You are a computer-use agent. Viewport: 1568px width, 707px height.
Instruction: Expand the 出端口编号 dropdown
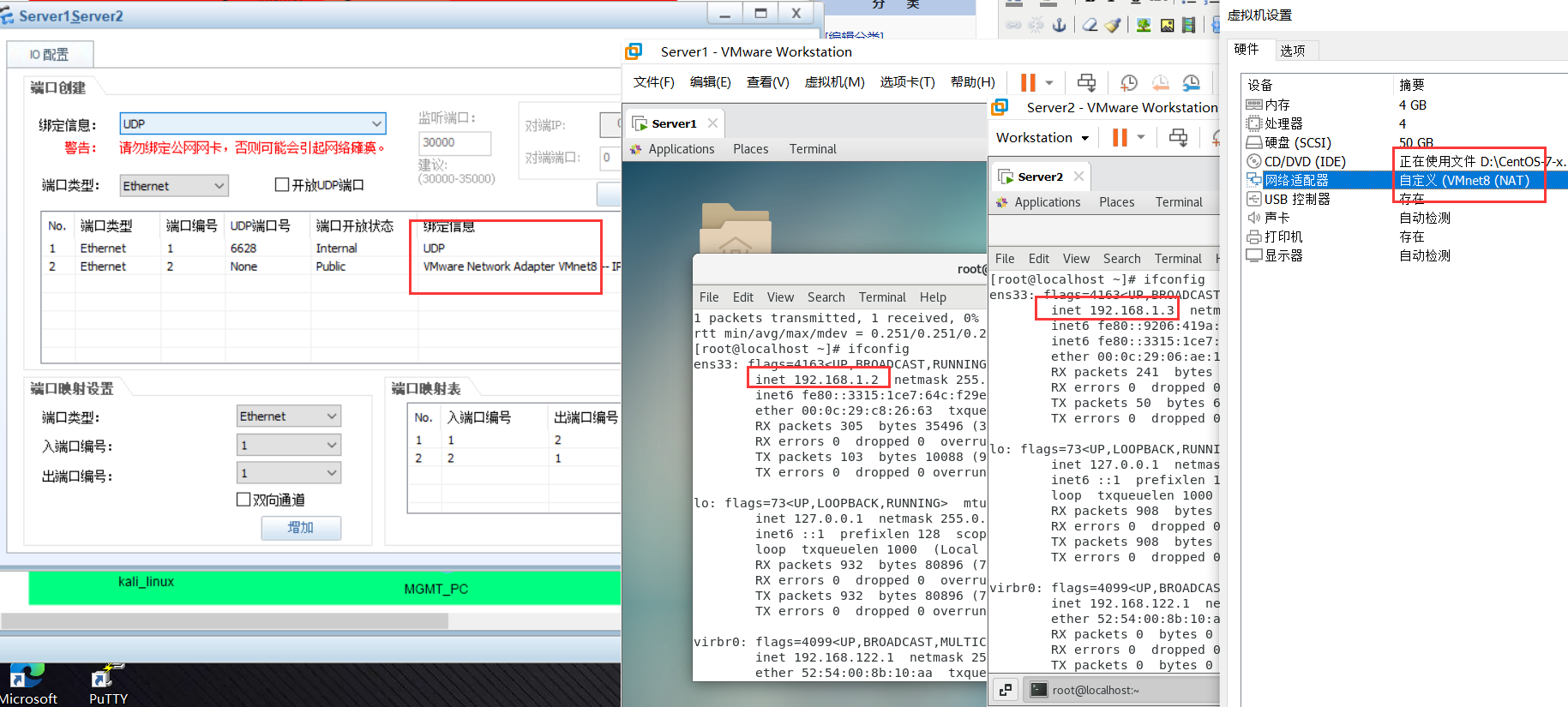pyautogui.click(x=289, y=473)
